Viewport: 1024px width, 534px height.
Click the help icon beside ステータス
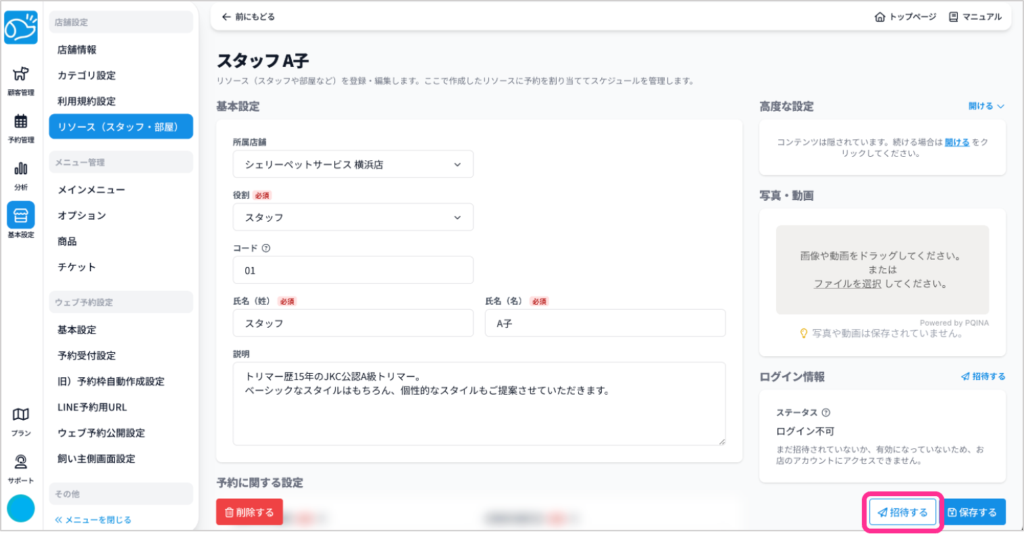[x=826, y=412]
